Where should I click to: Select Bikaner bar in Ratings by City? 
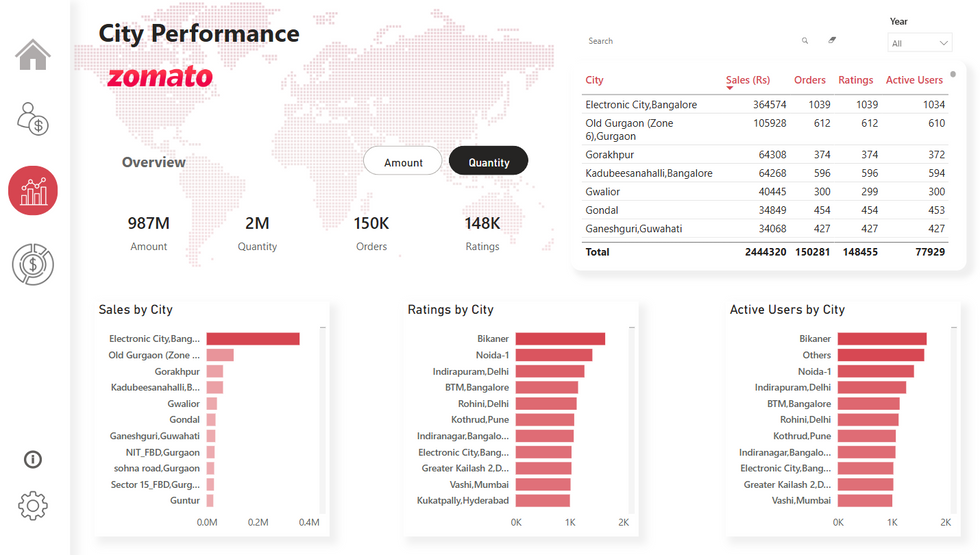560,339
